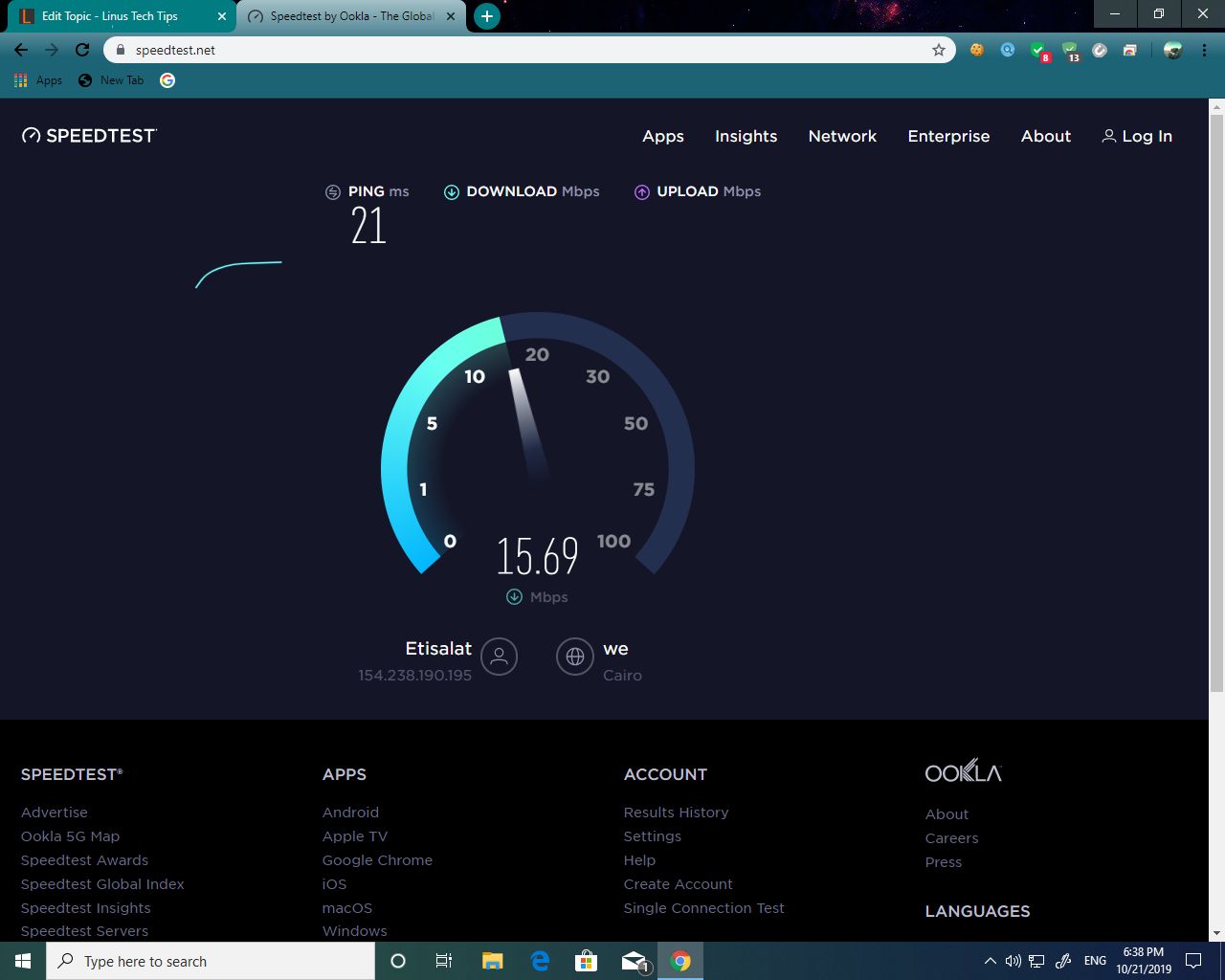Click the speaker icon in the system tray
This screenshot has height=980, width=1225.
(1013, 960)
